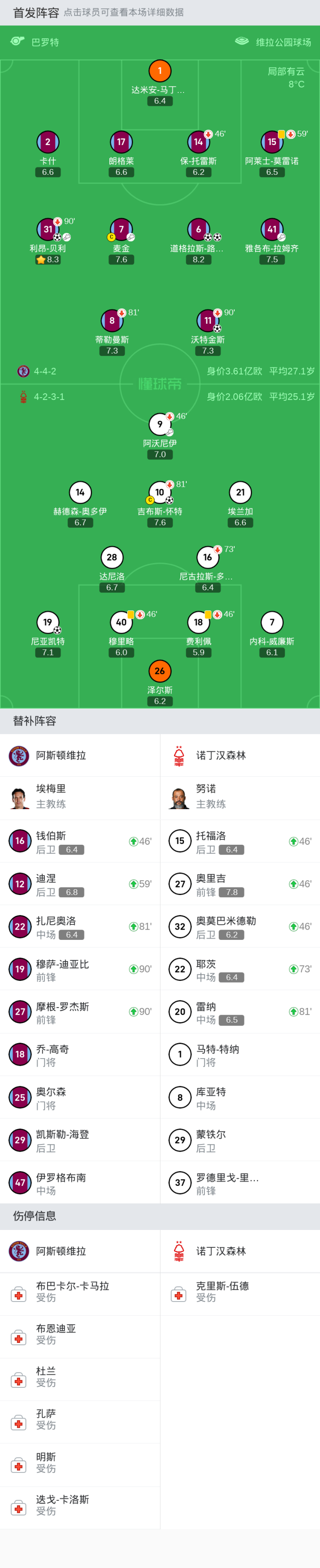Open player number 6 道格拉斯-路易斯 details
Image resolution: width=320 pixels, height=1568 pixels.
198,230
